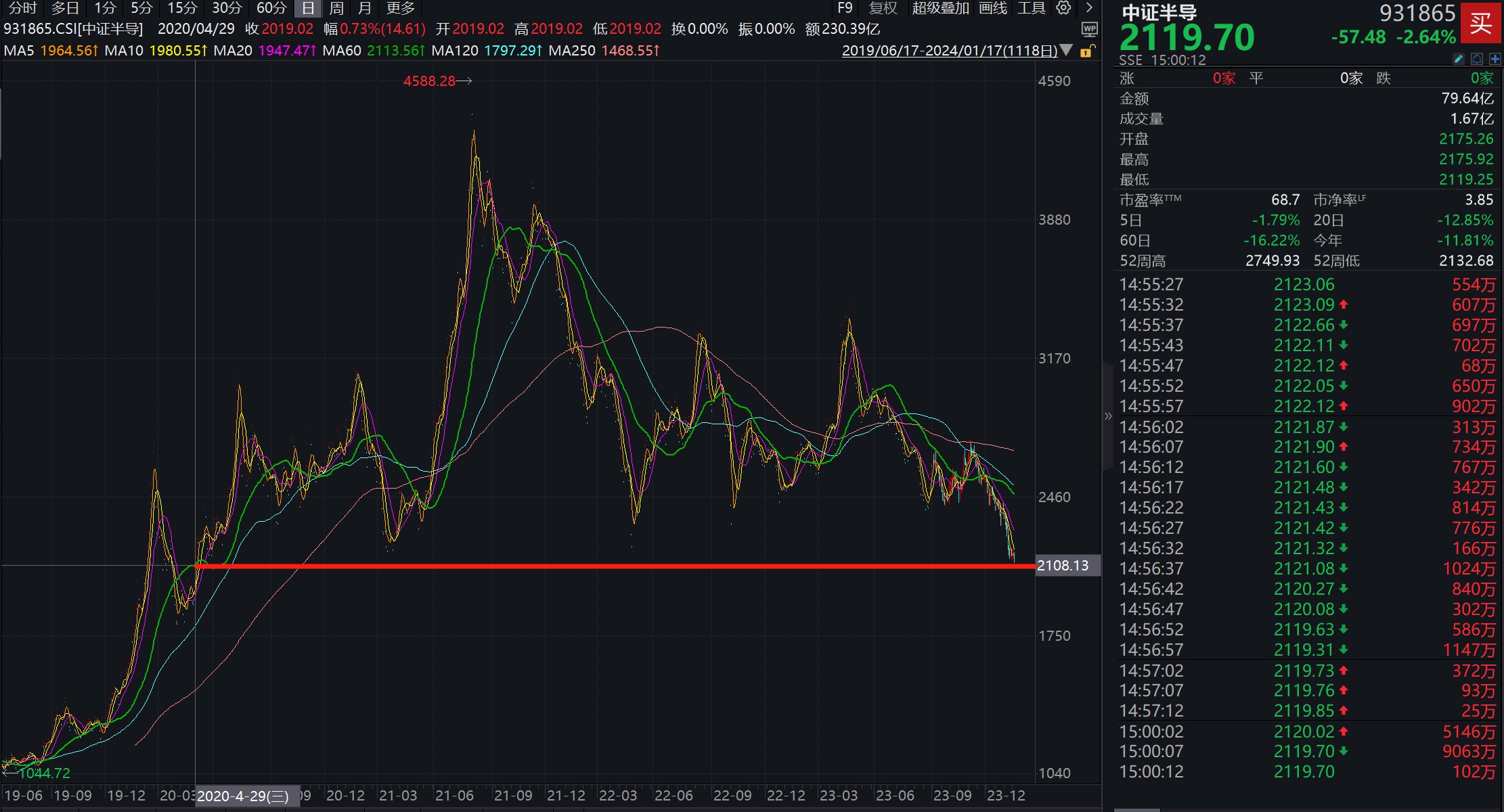This screenshot has height=812, width=1504.
Task: Open the 画线 drawing tool
Action: pyautogui.click(x=992, y=9)
